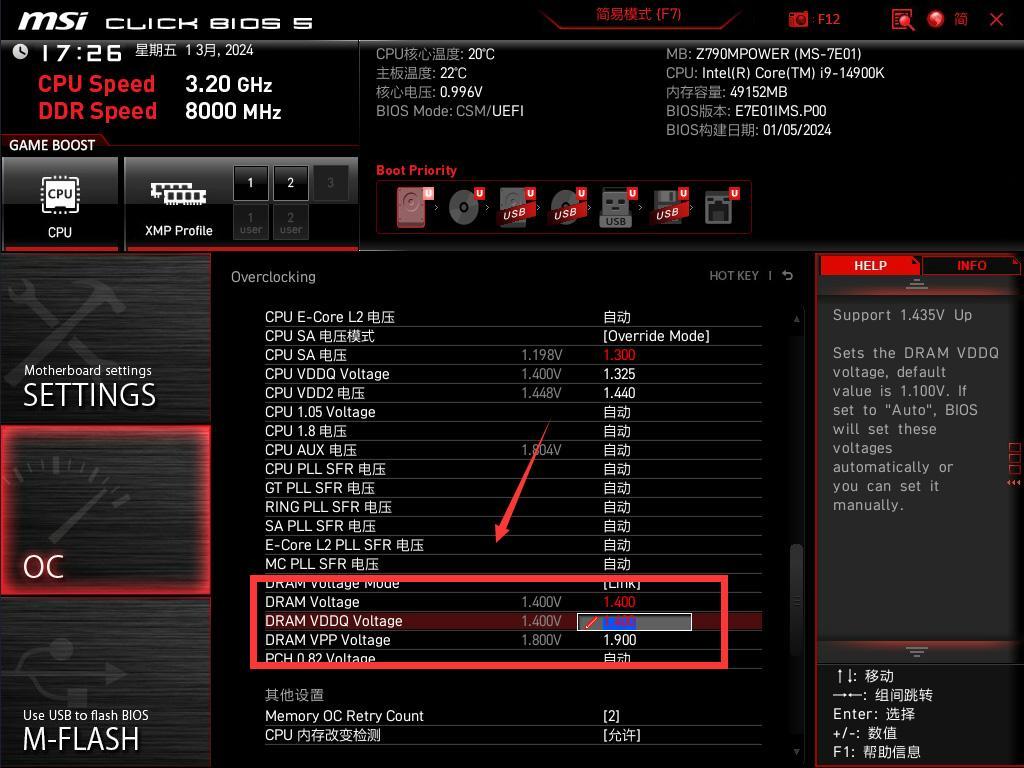Select the hard disk boot priority icon
Screen dimensions: 1024x768
click(x=411, y=207)
